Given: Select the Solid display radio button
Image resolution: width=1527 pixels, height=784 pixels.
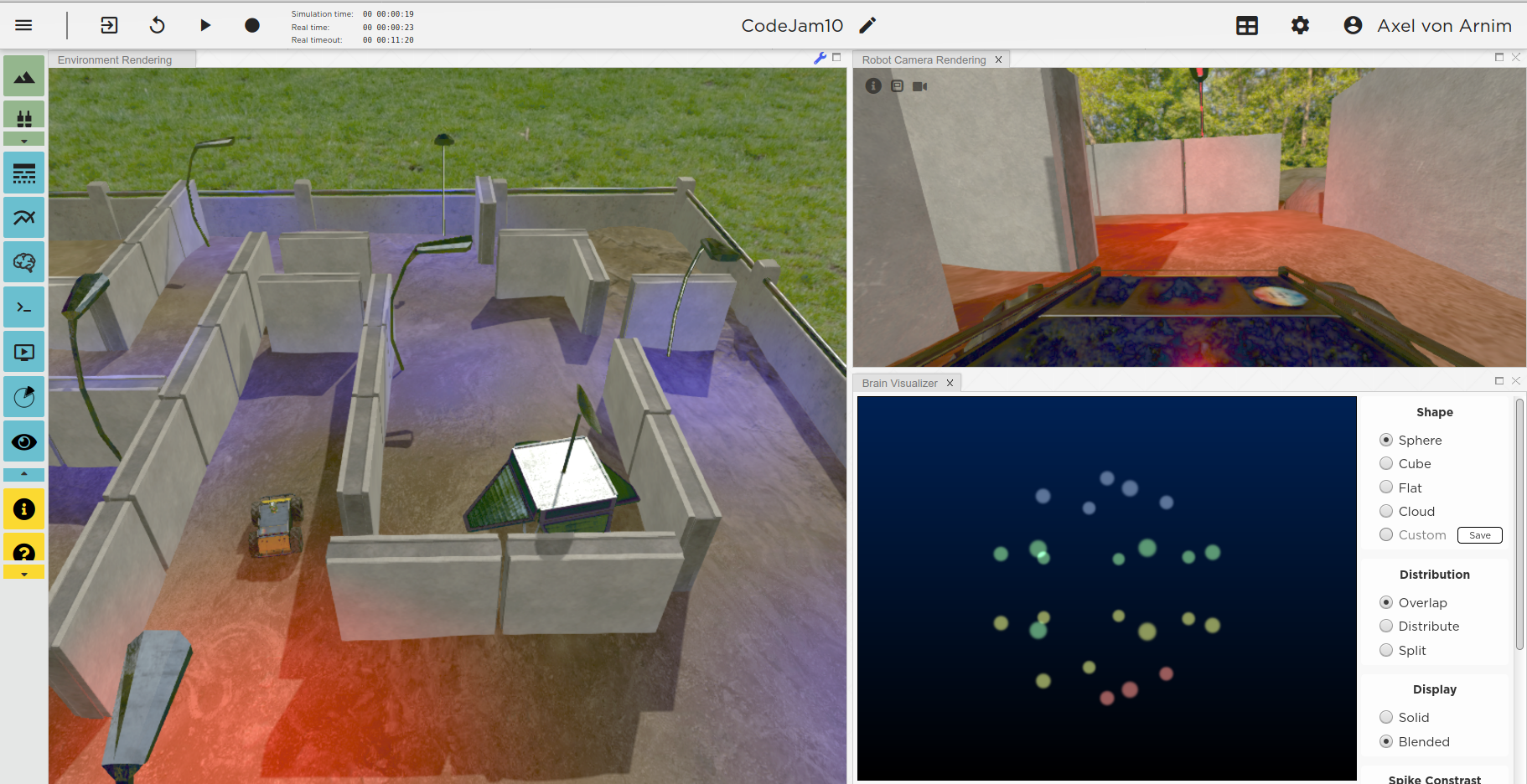Looking at the screenshot, I should pyautogui.click(x=1386, y=718).
